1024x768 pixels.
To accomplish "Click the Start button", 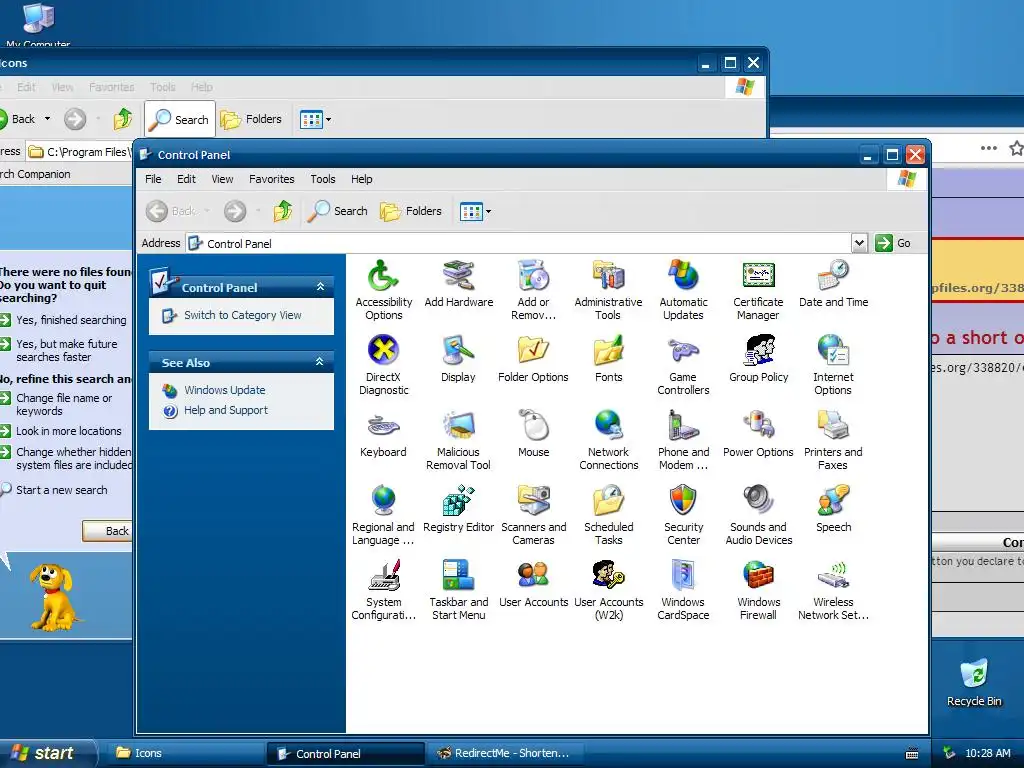I will pyautogui.click(x=47, y=754).
